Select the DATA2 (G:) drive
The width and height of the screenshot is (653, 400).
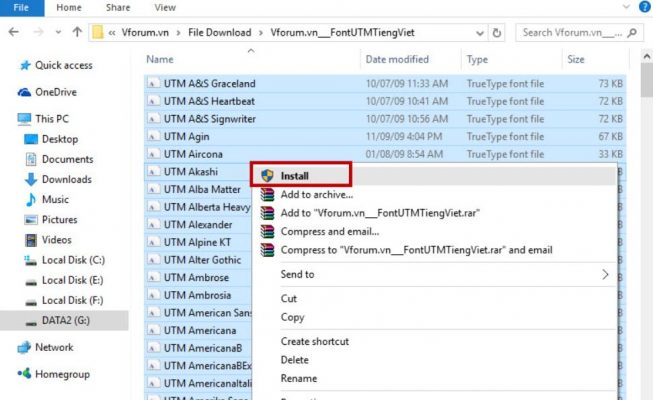tap(64, 320)
